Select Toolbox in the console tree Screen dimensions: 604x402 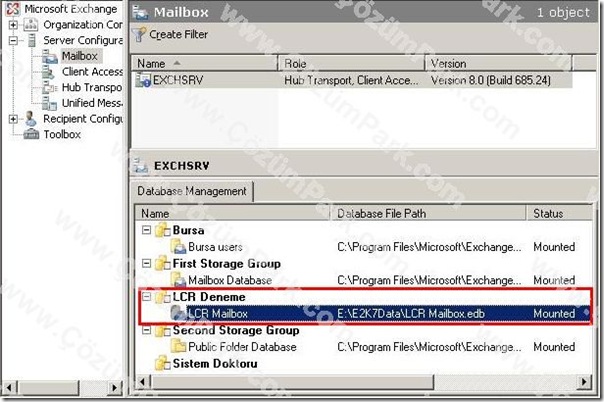click(62, 134)
